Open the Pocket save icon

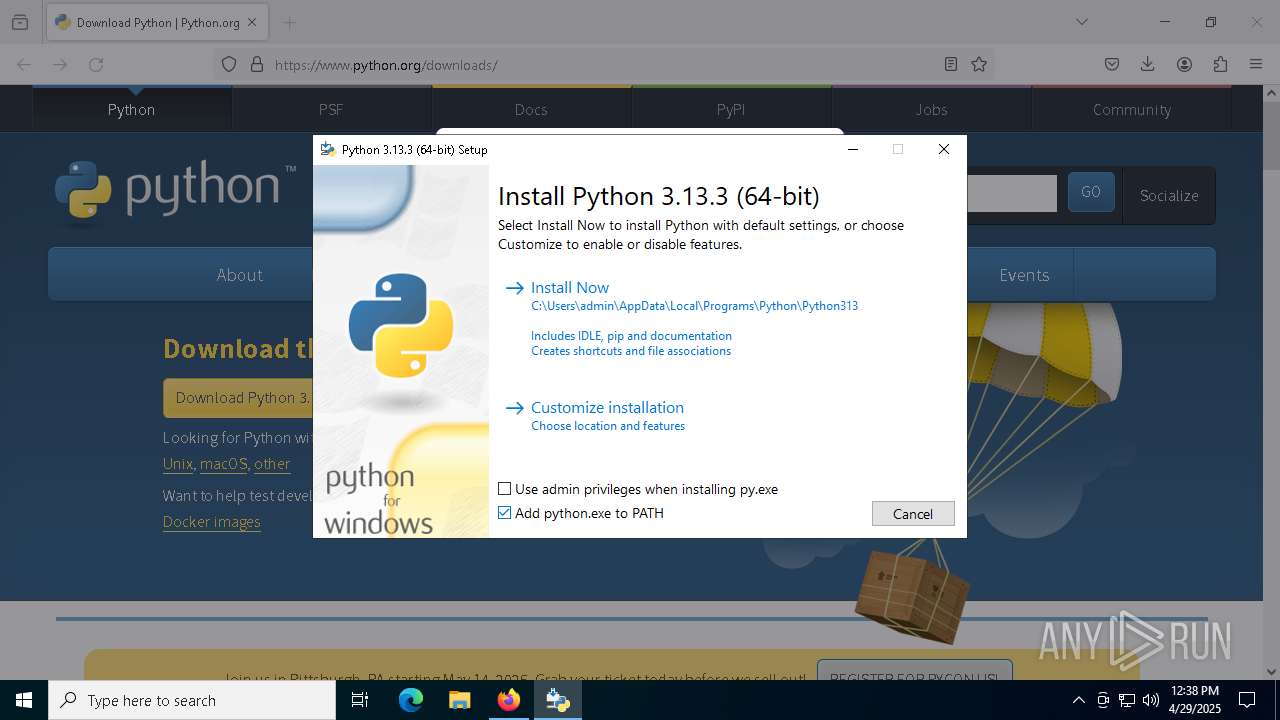tap(1112, 64)
